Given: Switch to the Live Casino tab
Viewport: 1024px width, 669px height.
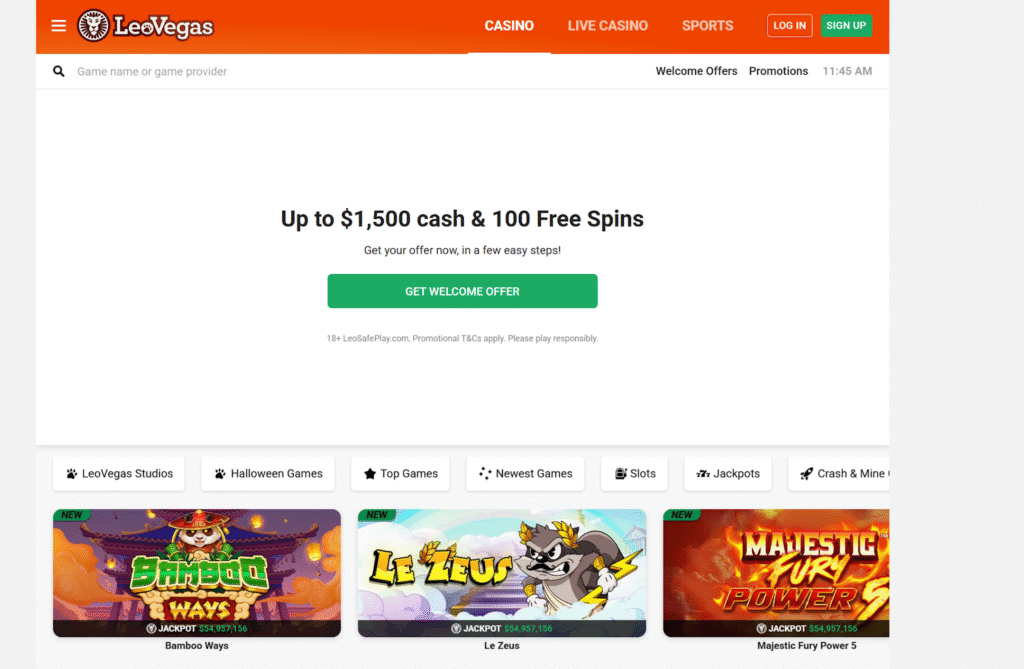Looking at the screenshot, I should (x=607, y=26).
